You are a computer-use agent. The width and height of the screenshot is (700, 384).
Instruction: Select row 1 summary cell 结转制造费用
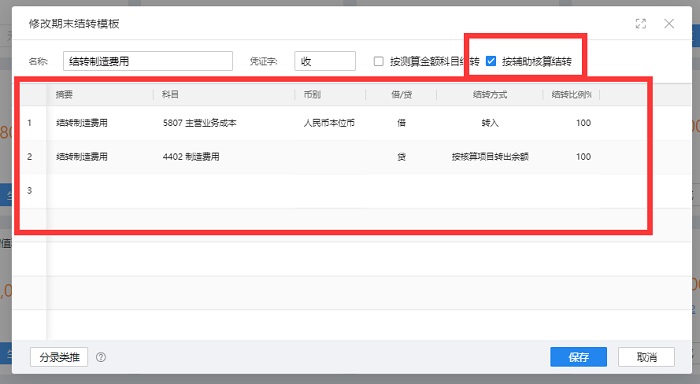click(82, 123)
